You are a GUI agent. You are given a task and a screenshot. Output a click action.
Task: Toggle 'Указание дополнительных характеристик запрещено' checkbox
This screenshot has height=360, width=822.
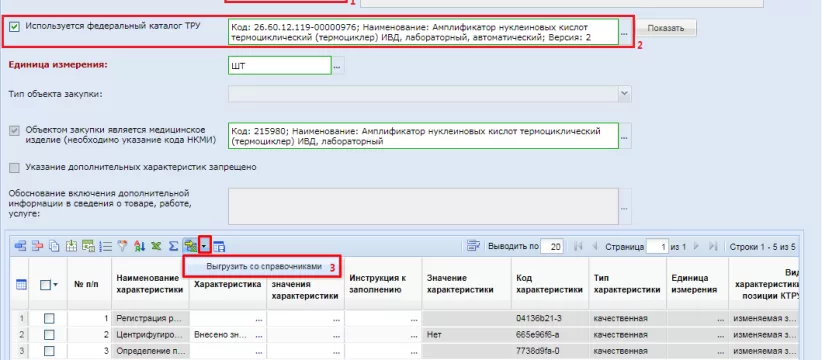(15, 168)
